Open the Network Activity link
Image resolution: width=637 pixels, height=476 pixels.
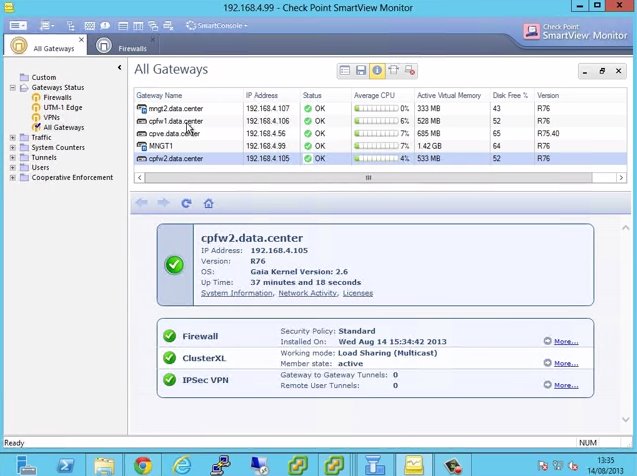click(308, 293)
